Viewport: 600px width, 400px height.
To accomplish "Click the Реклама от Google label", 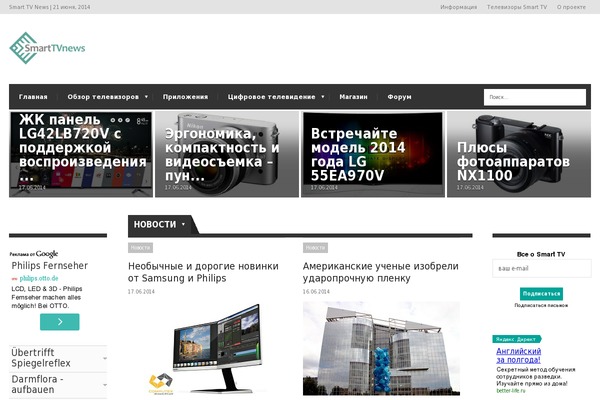I will pos(34,254).
